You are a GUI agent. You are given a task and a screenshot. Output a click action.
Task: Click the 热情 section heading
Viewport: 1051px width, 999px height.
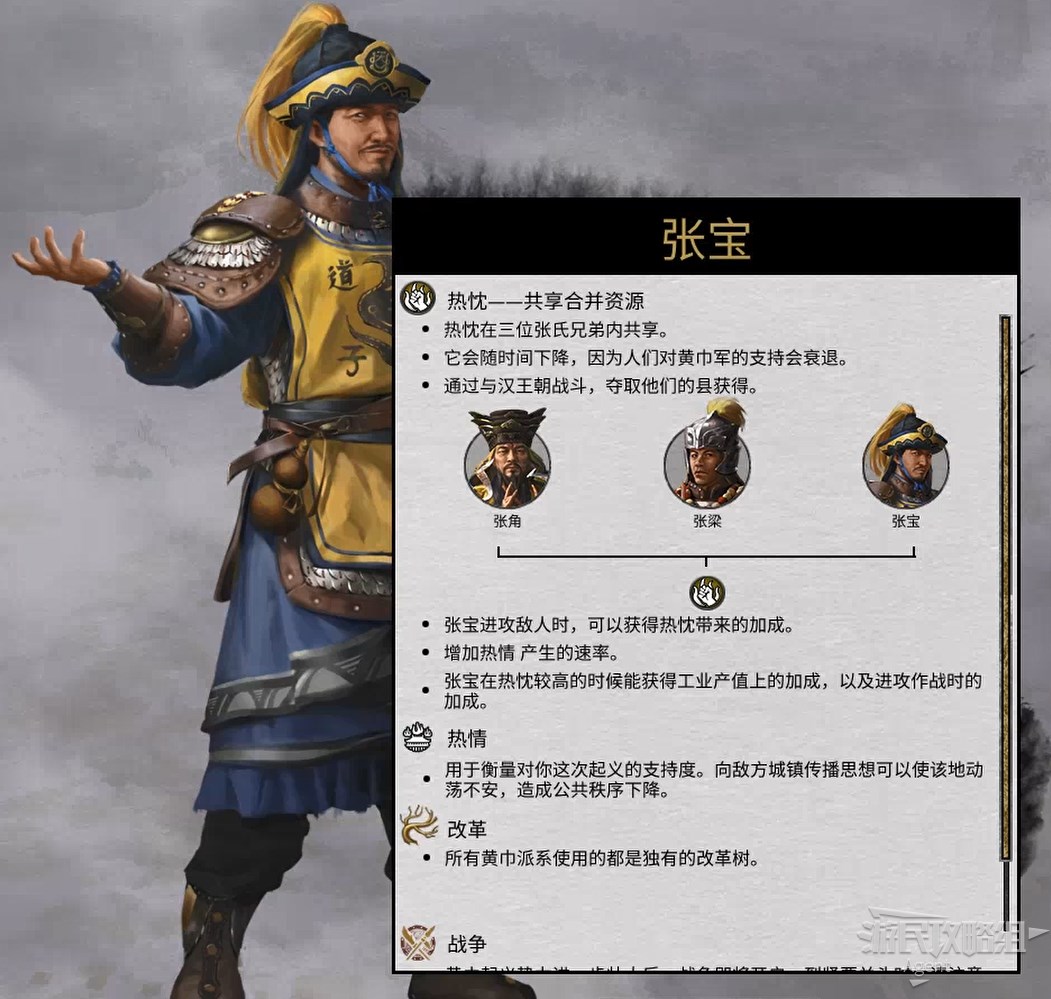click(467, 738)
